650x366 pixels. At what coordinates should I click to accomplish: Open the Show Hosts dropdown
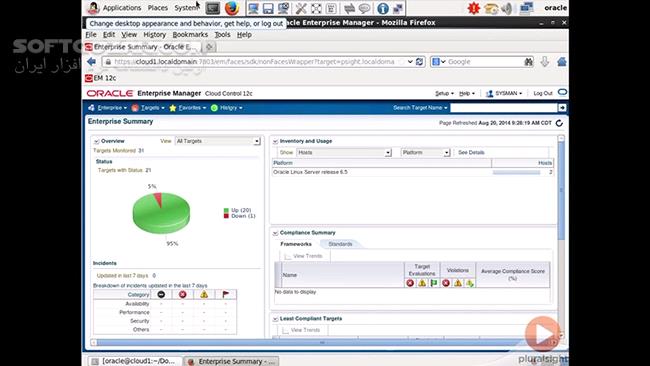pyautogui.click(x=344, y=153)
